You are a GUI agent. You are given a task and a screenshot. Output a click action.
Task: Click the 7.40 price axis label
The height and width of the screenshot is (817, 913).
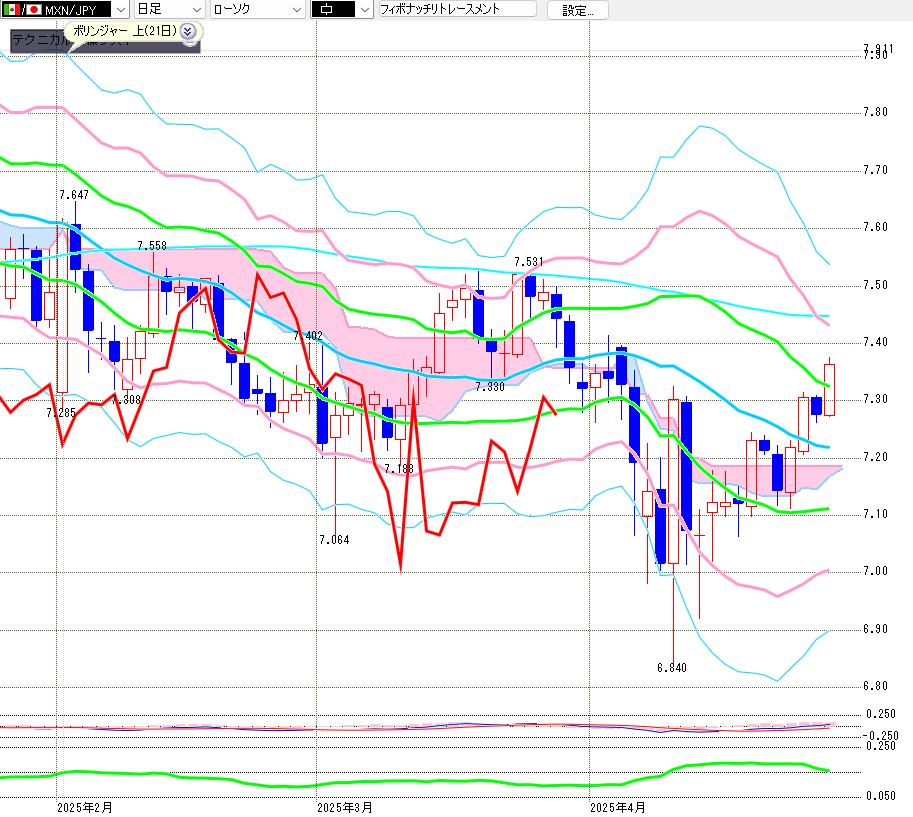[876, 342]
